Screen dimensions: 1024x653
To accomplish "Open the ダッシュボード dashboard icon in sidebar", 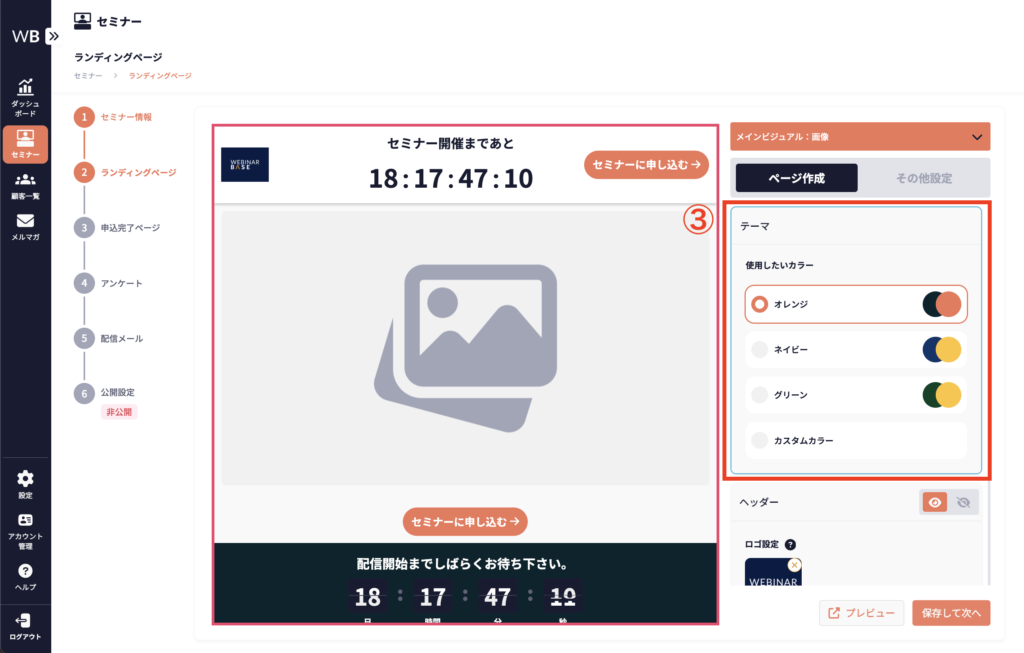I will tap(25, 90).
